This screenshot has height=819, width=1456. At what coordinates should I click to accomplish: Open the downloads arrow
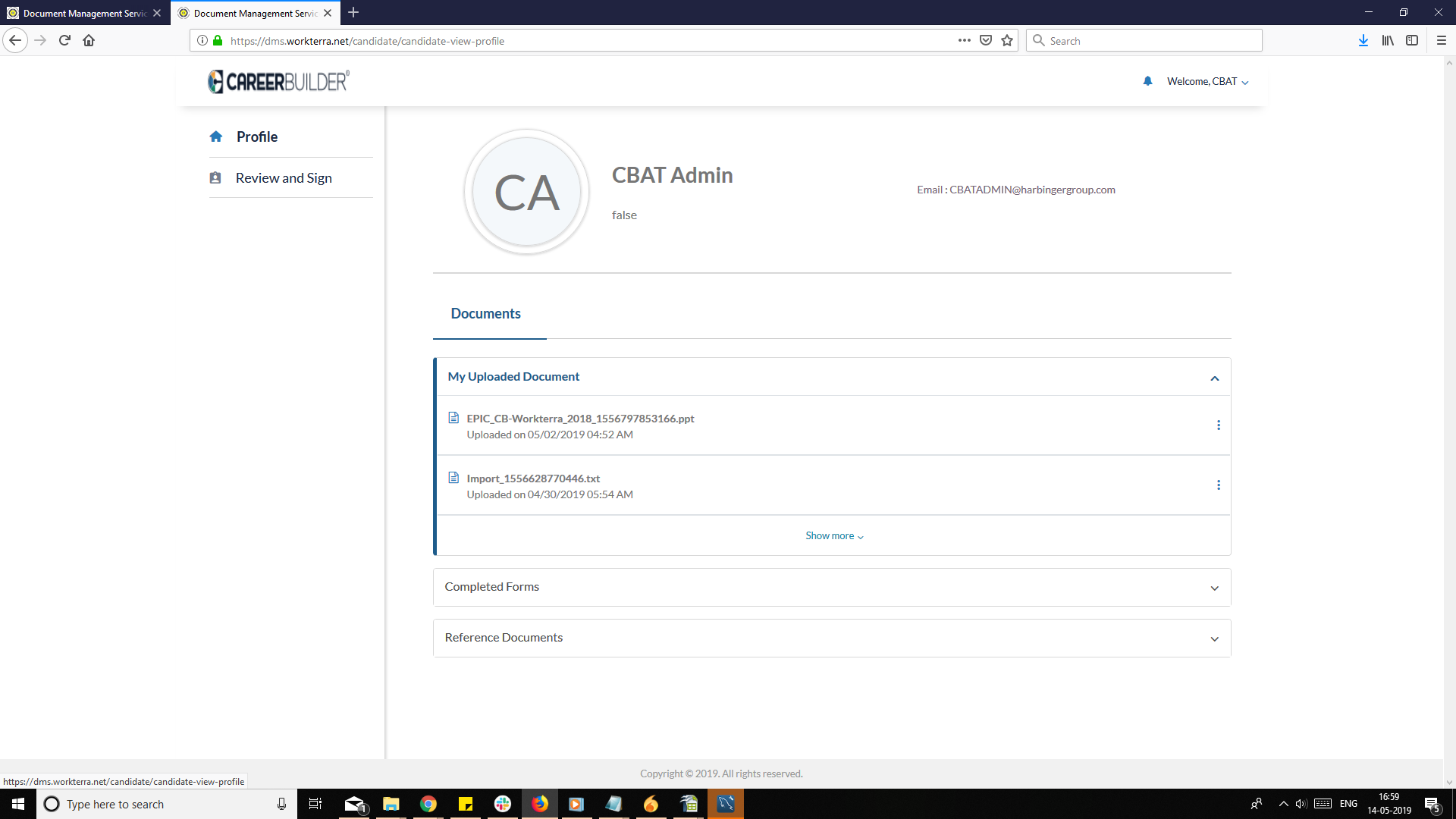pos(1363,40)
